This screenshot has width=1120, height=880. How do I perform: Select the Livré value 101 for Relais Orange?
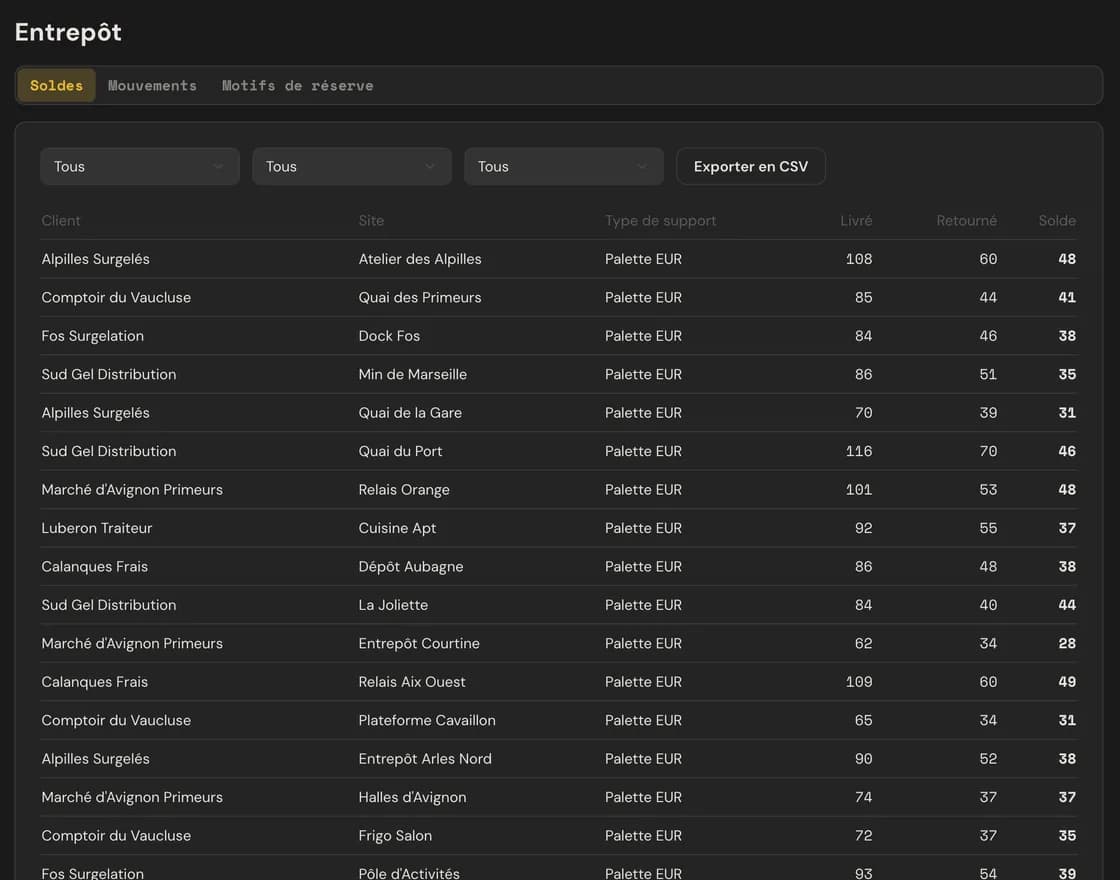(859, 490)
